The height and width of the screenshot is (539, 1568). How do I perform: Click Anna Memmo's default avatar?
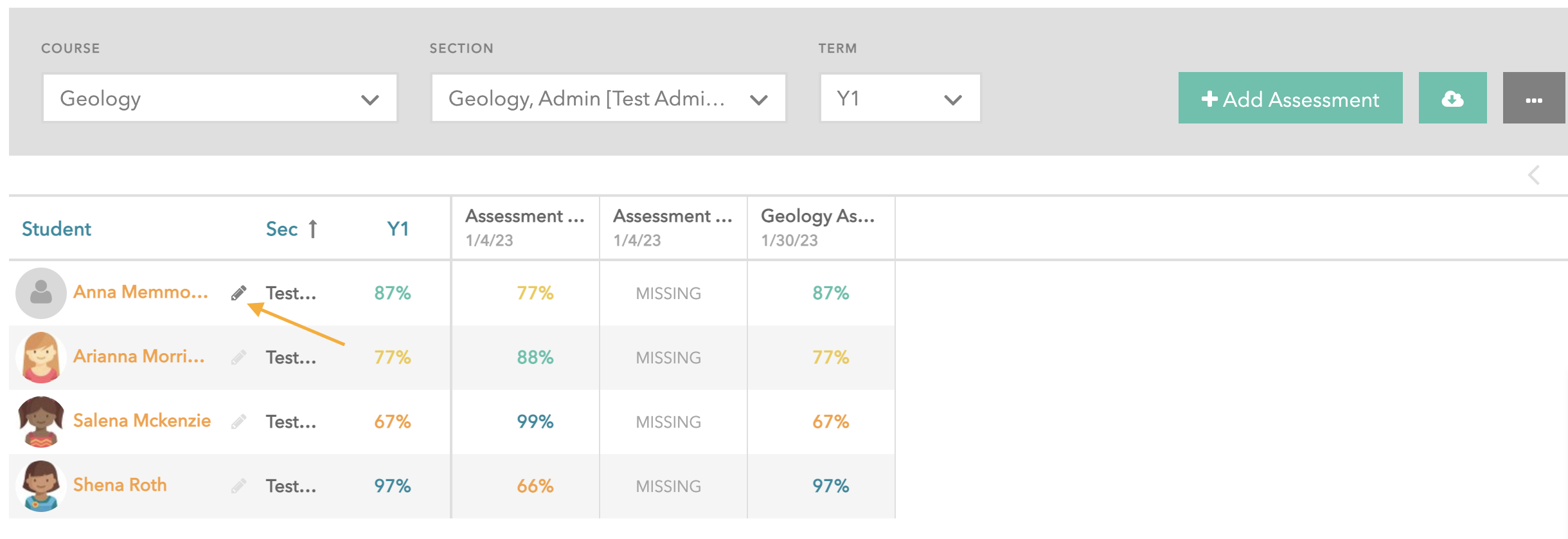41,293
